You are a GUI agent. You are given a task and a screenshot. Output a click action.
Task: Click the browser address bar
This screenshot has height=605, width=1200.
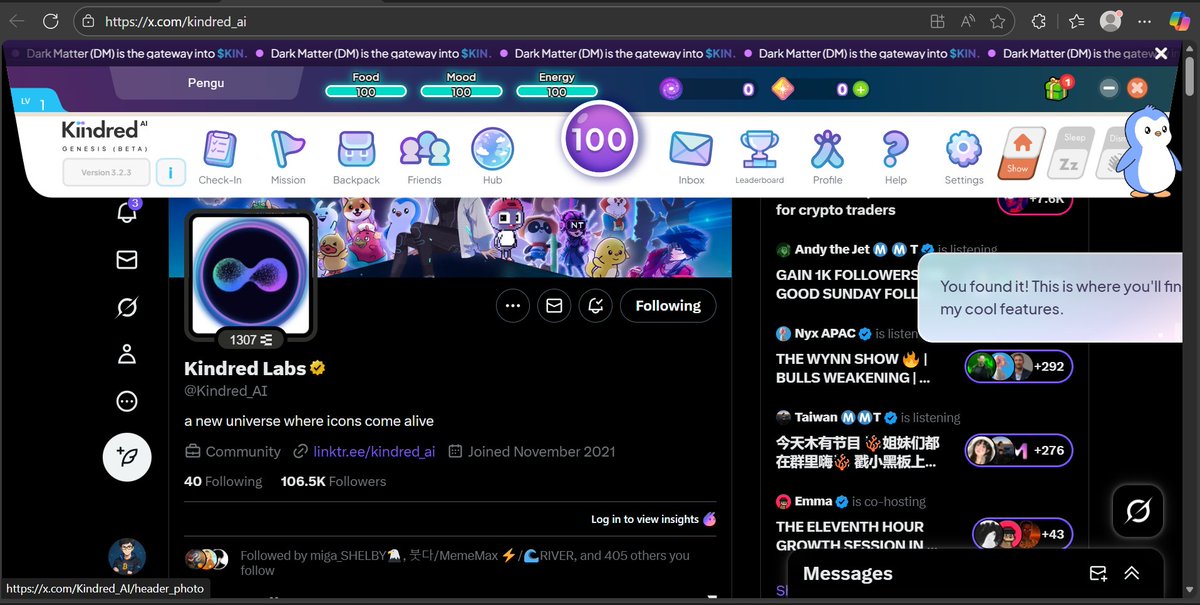544,21
